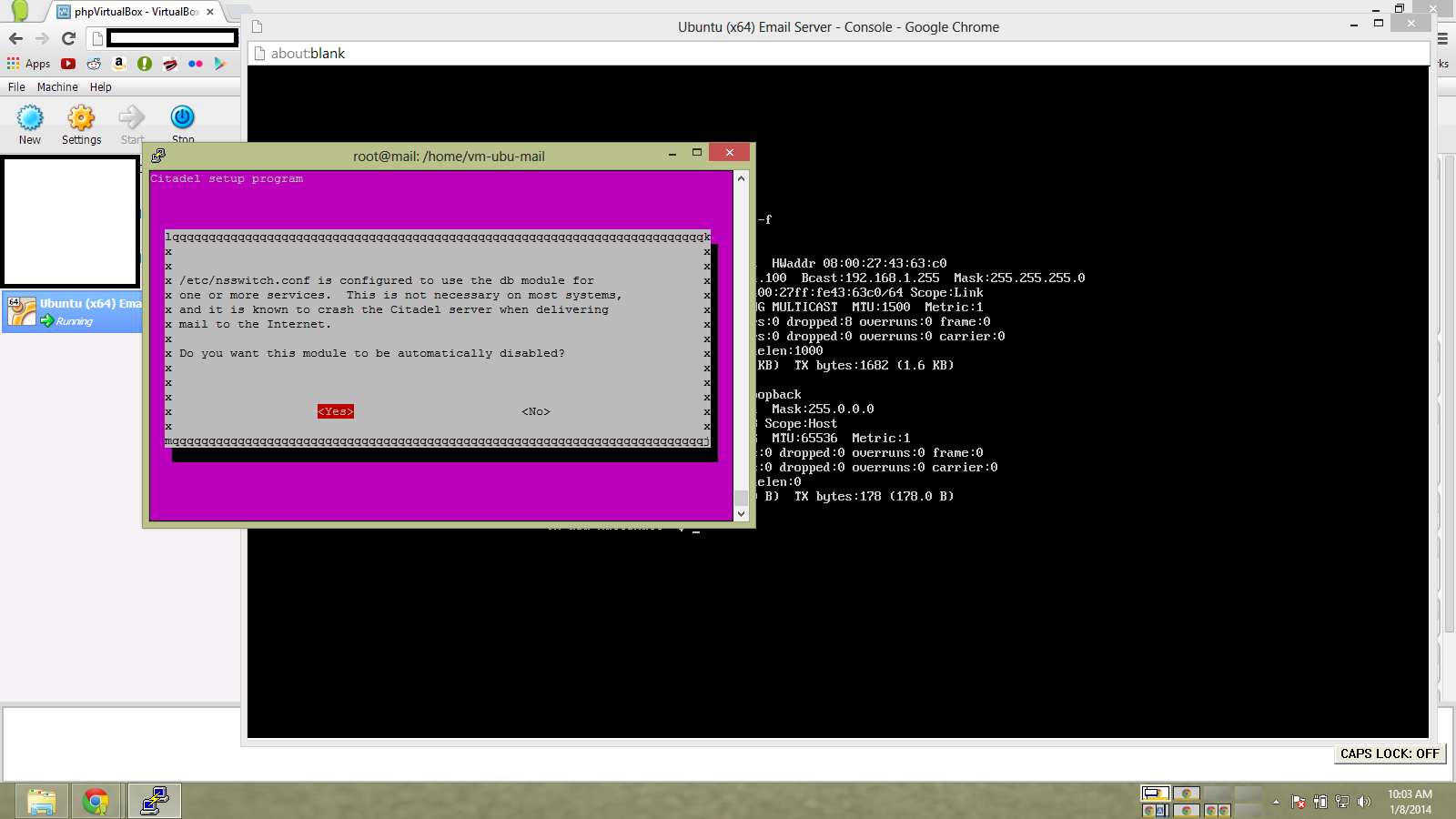The image size is (1456, 819).
Task: Open the red lips bookmark icon
Action: pos(170,64)
